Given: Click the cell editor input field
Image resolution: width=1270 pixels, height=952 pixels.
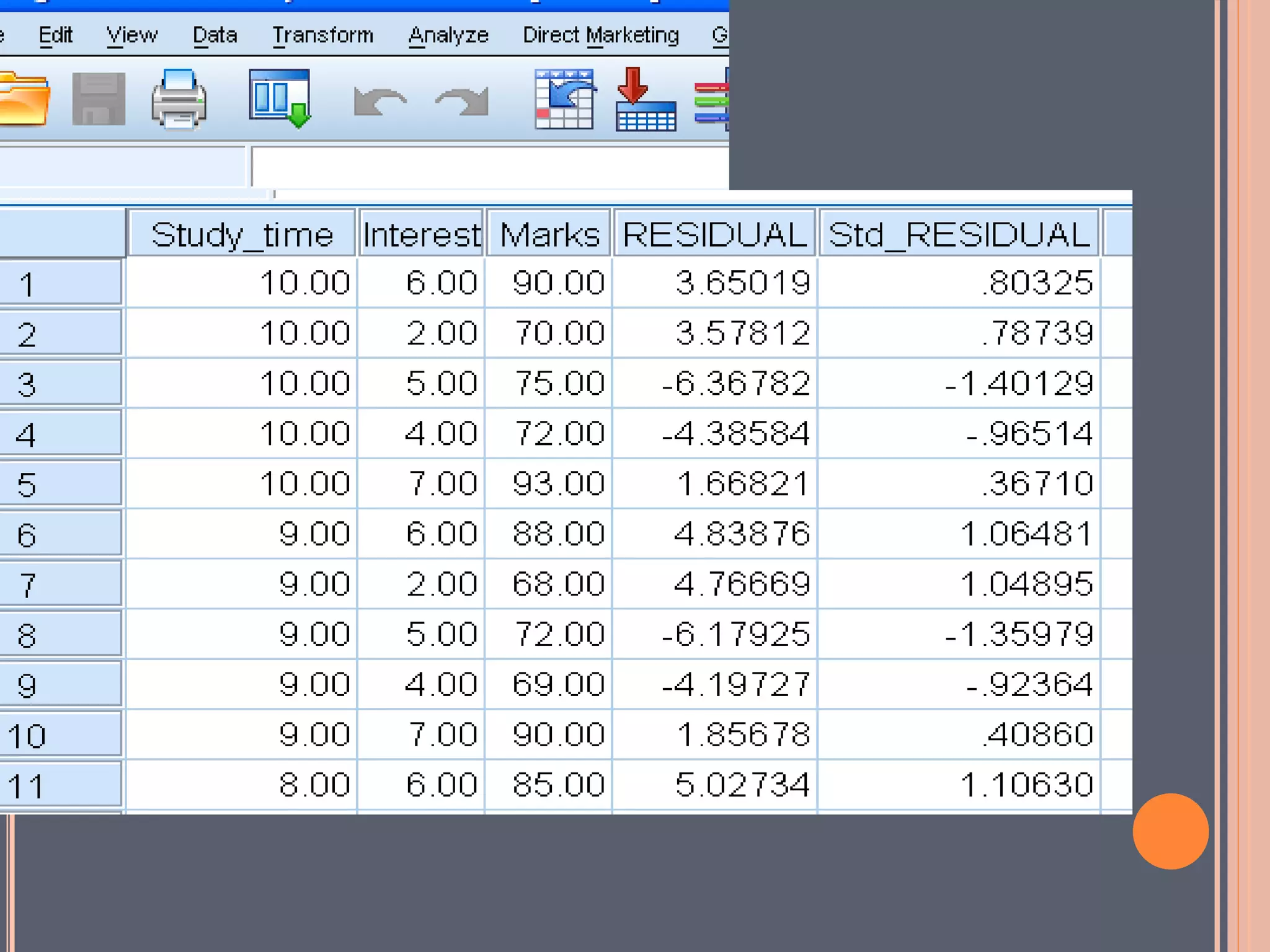Looking at the screenshot, I should click(x=490, y=166).
